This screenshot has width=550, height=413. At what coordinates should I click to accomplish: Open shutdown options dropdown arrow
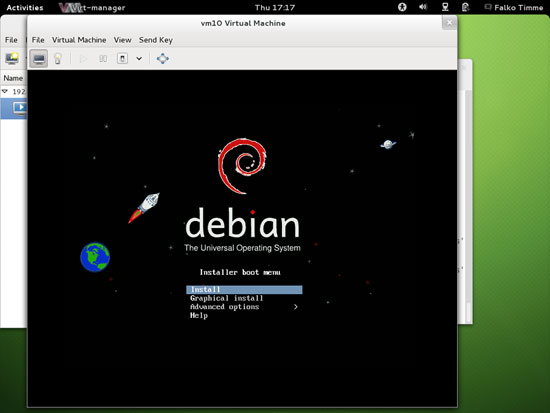click(139, 59)
